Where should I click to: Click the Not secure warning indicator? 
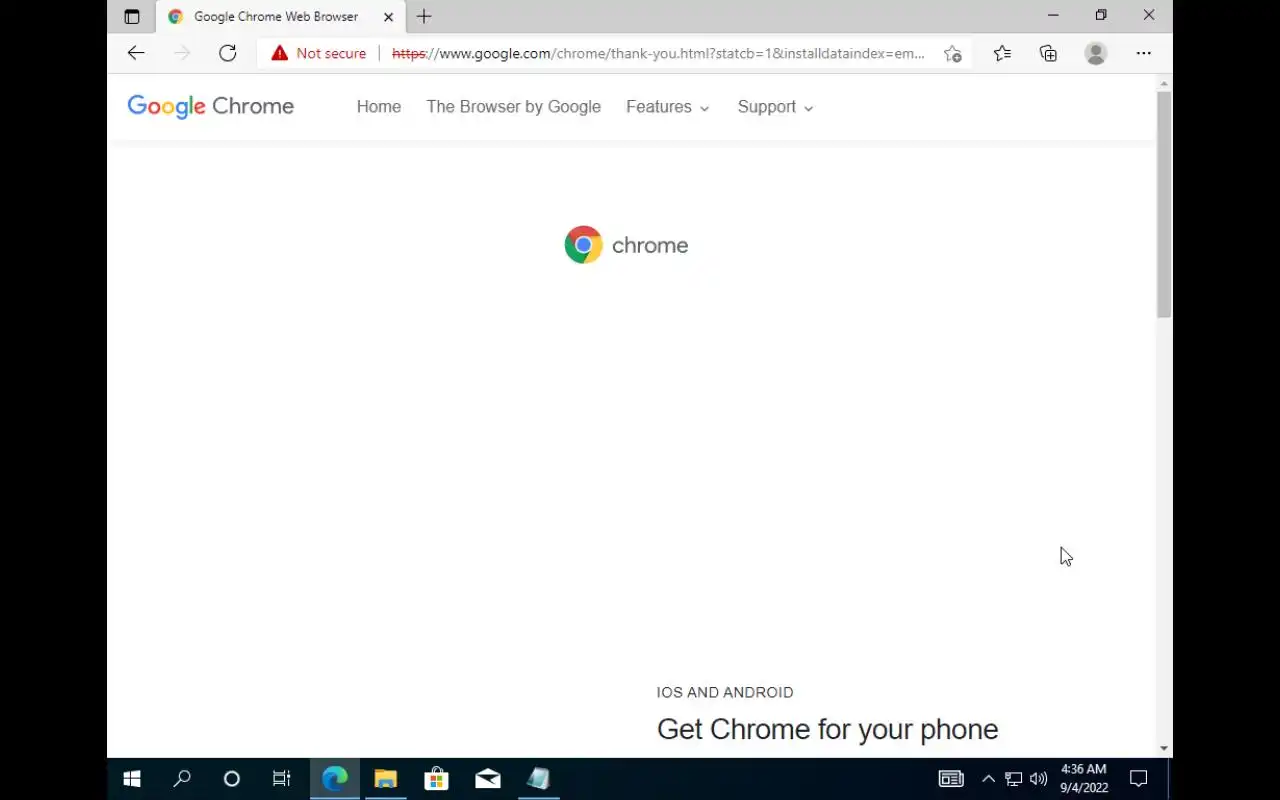click(x=319, y=53)
